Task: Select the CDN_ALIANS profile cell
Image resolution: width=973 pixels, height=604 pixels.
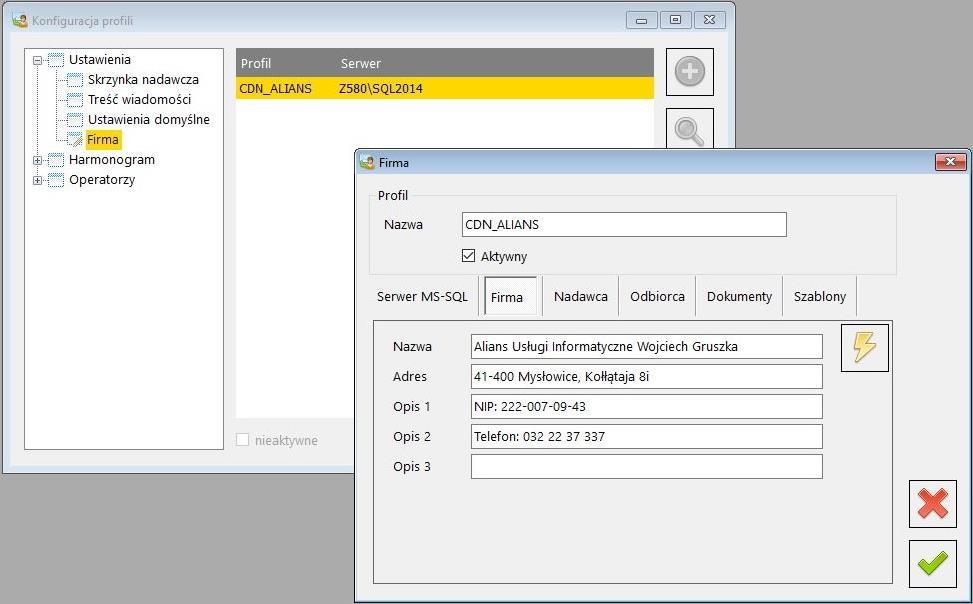Action: point(276,89)
